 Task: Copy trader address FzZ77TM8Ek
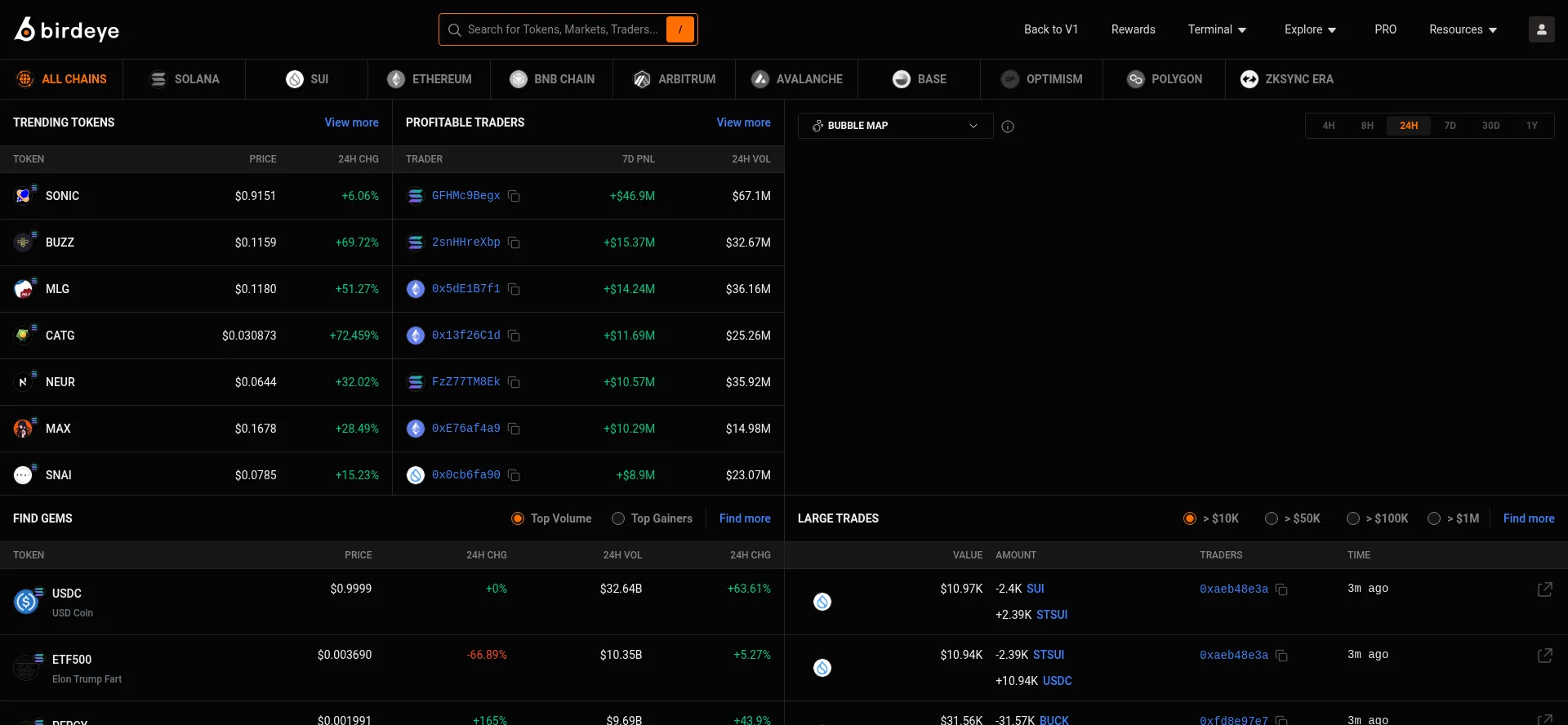point(514,382)
